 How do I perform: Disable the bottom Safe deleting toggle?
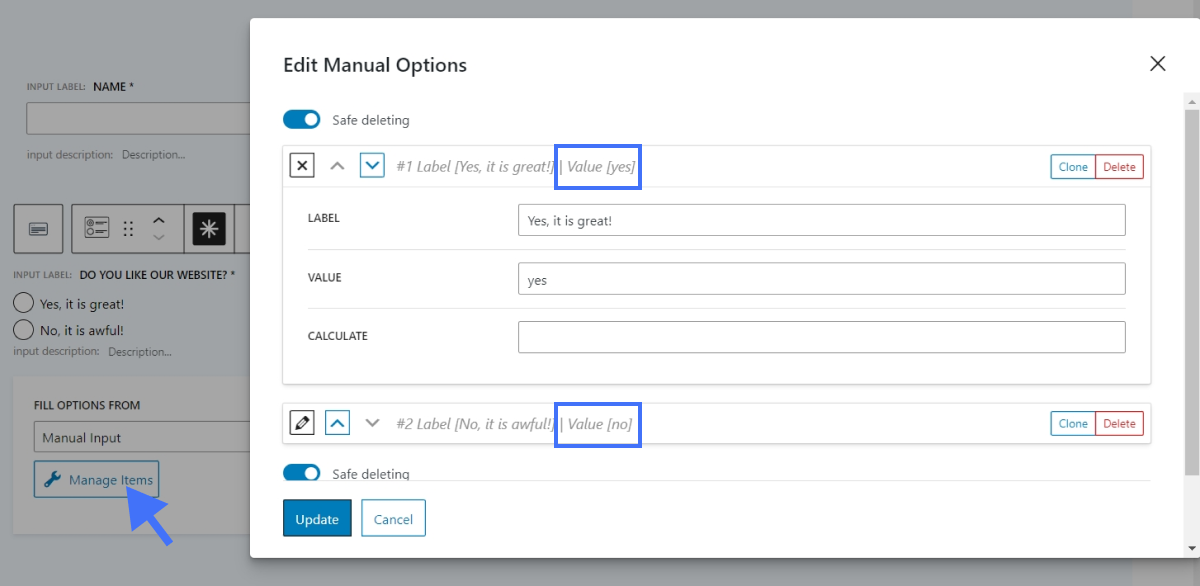tap(301, 472)
